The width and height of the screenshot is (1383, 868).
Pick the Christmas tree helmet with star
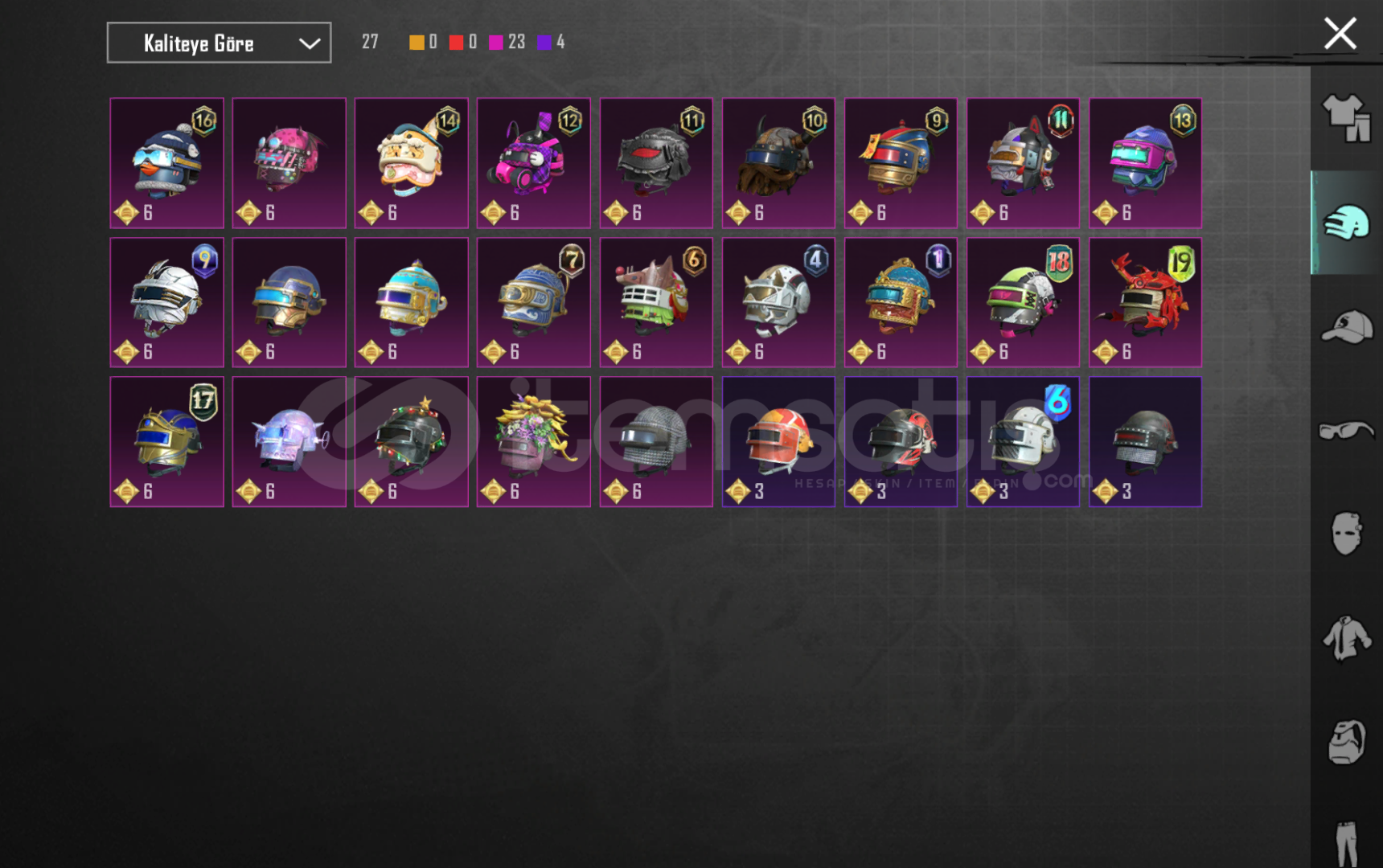(412, 441)
